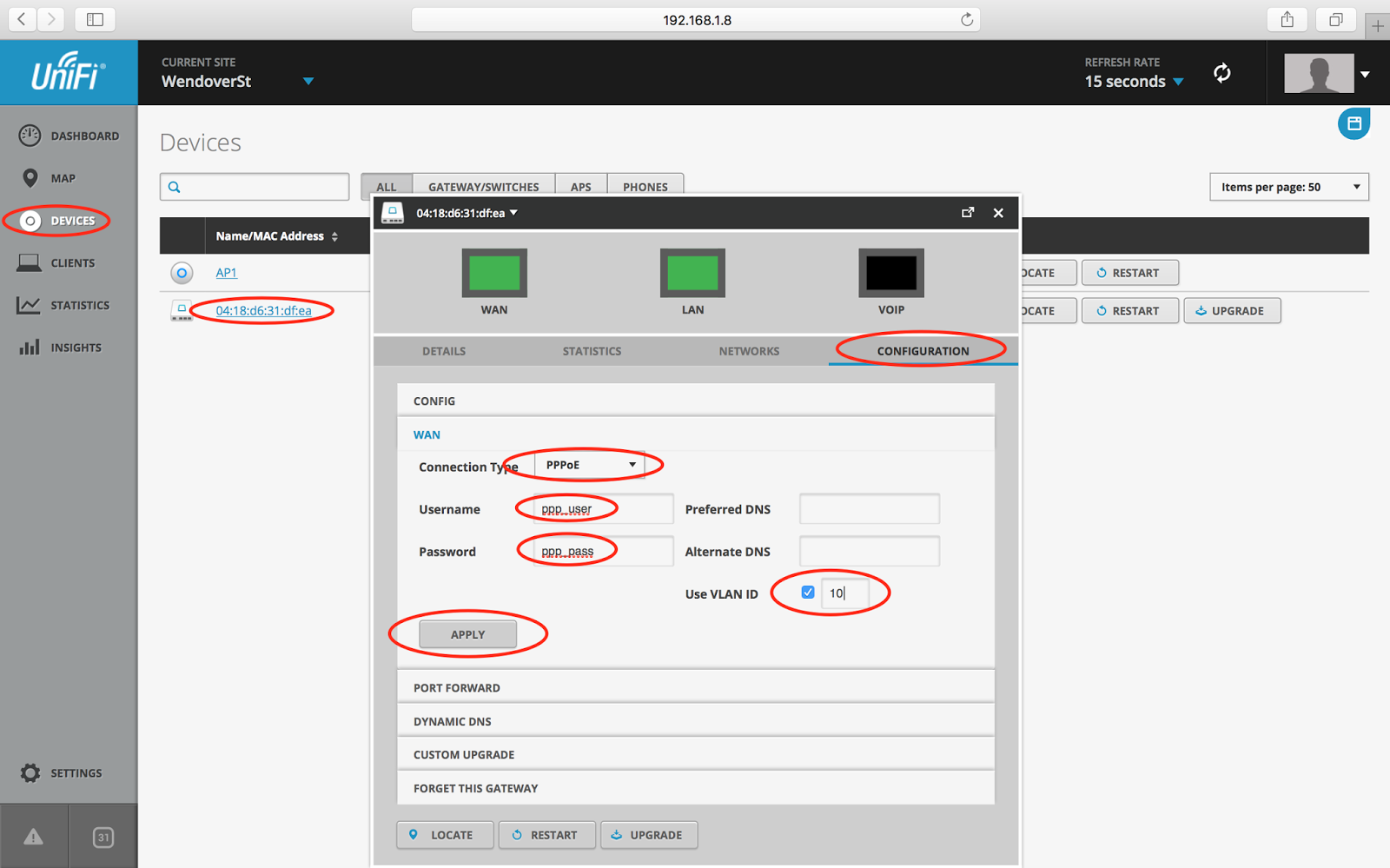Pop out the device panel to a window

(x=968, y=213)
